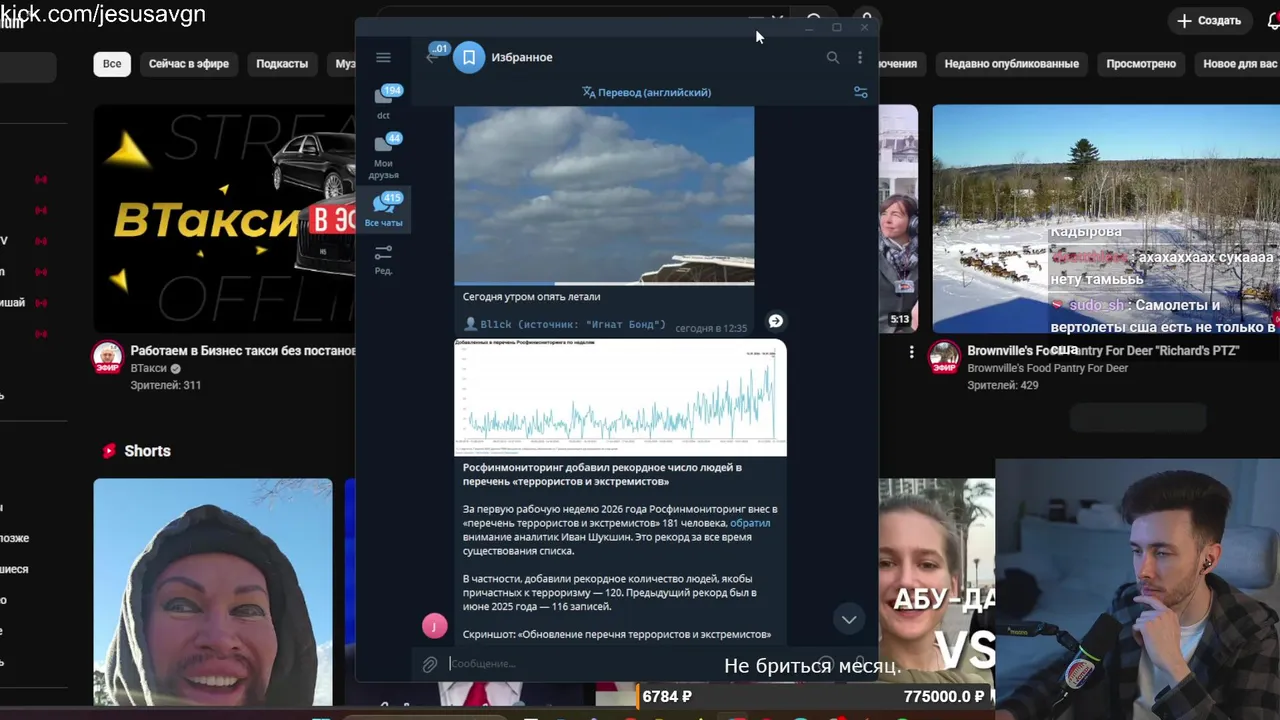Image resolution: width=1280 pixels, height=720 pixels.
Task: Click the pink J sender avatar
Action: pyautogui.click(x=434, y=626)
